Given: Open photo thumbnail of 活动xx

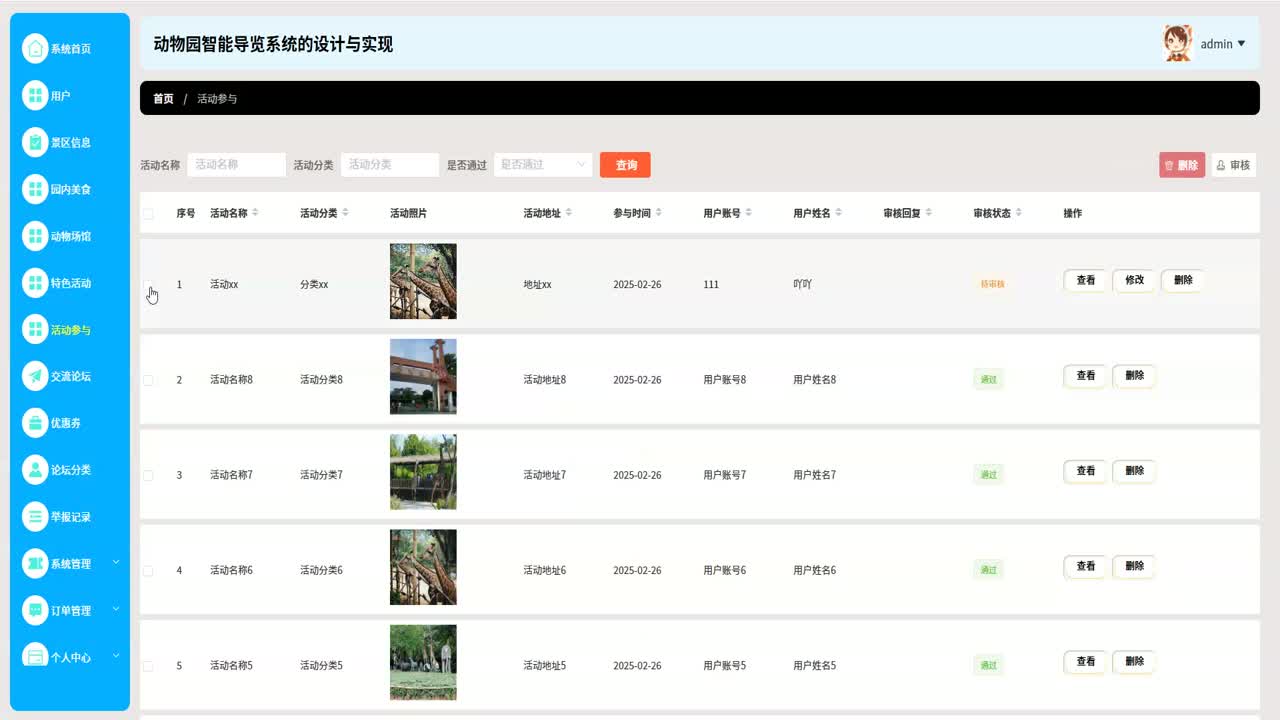Looking at the screenshot, I should [423, 282].
